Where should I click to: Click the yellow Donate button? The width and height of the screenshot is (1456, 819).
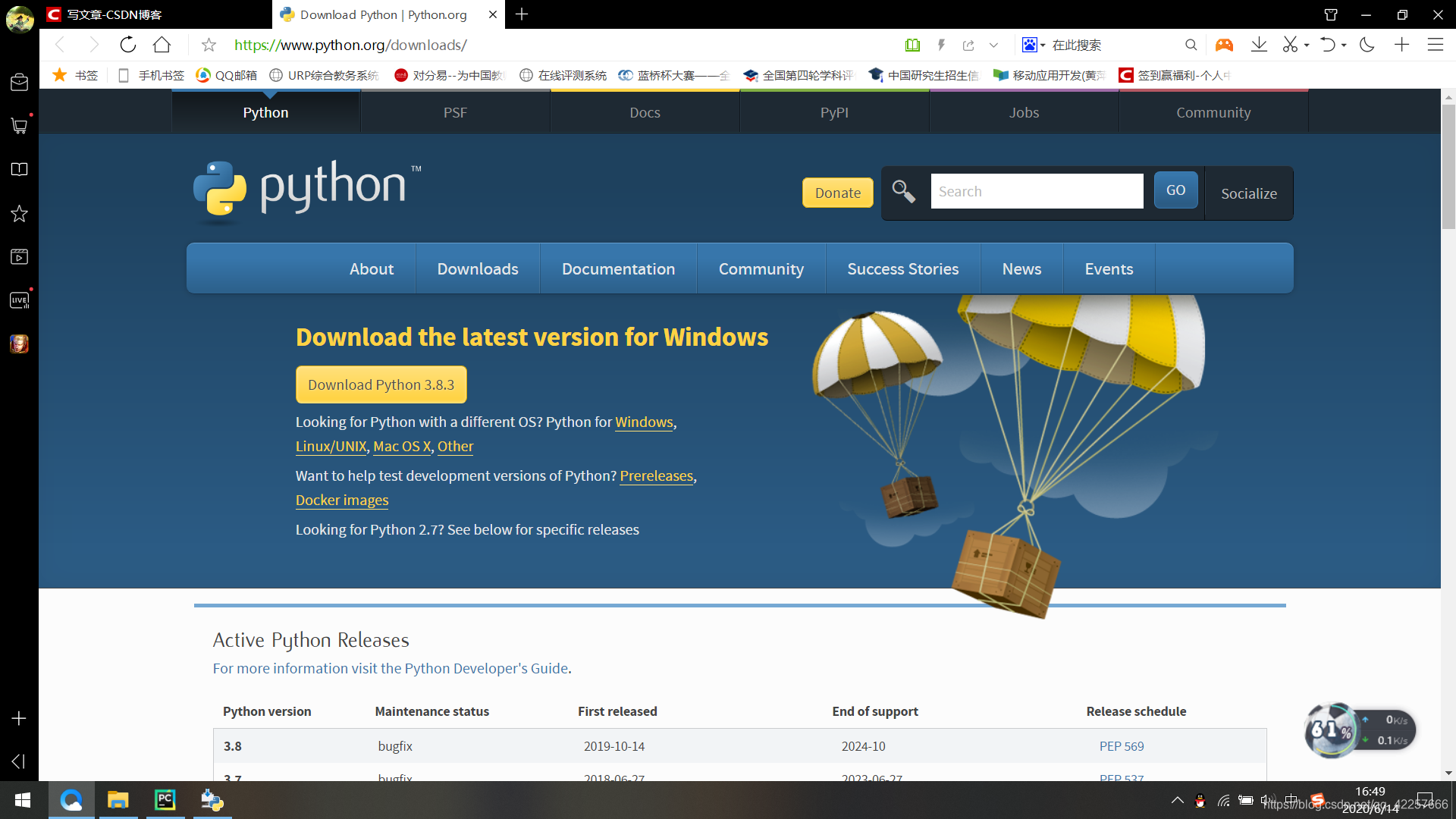837,193
